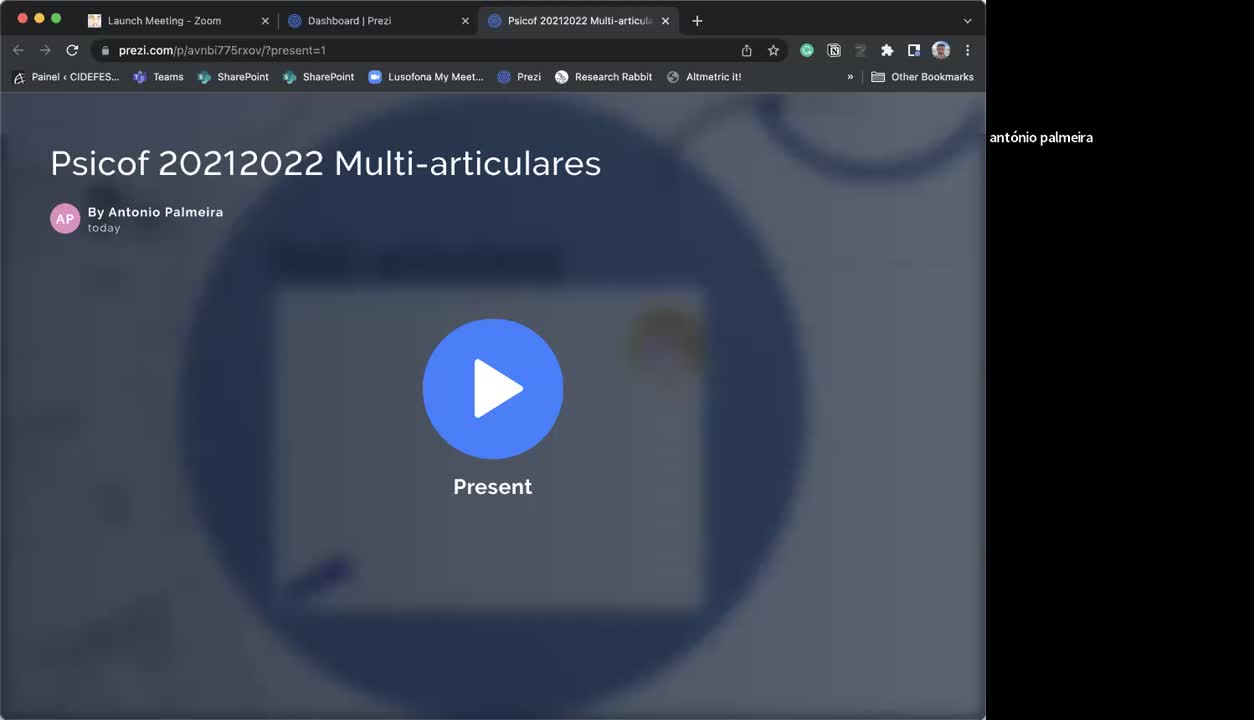Viewport: 1254px width, 720px height.
Task: Open the second SharePoint bookmark
Action: pos(318,77)
